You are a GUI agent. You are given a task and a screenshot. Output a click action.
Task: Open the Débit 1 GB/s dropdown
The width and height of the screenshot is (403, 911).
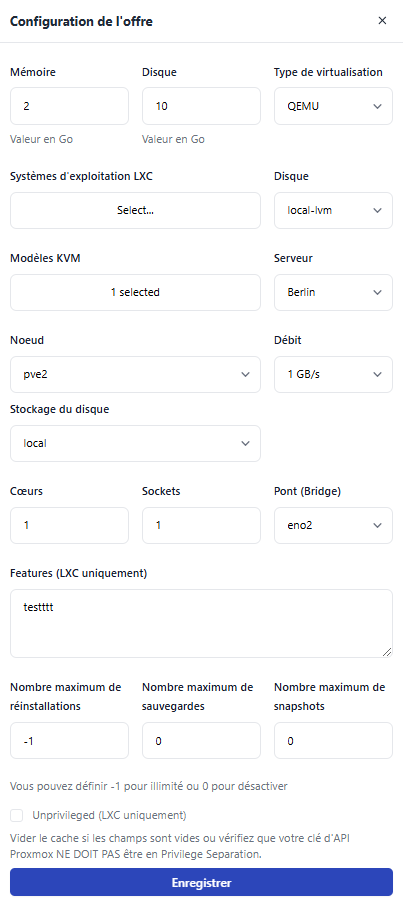333,374
